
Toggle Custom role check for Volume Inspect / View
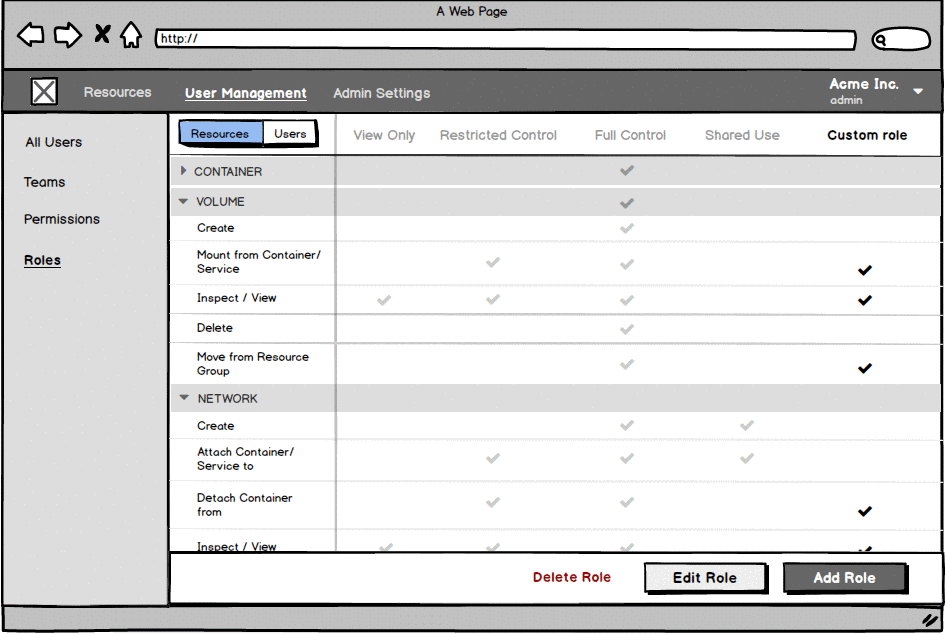[x=865, y=300]
